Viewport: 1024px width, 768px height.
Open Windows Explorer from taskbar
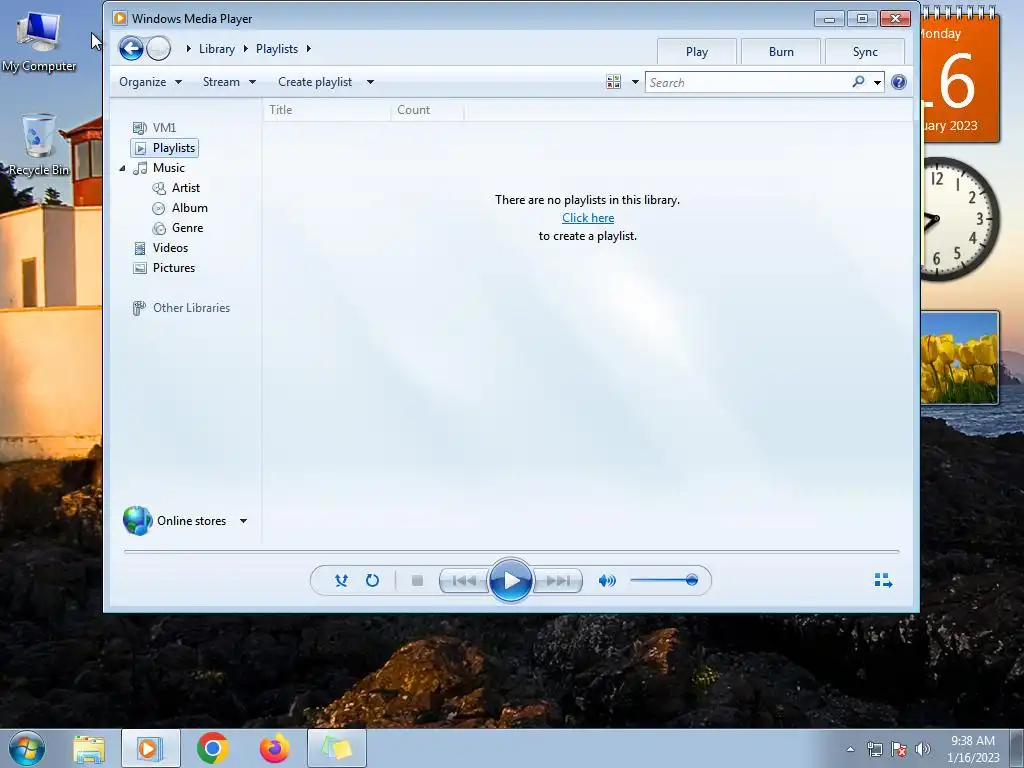point(89,748)
